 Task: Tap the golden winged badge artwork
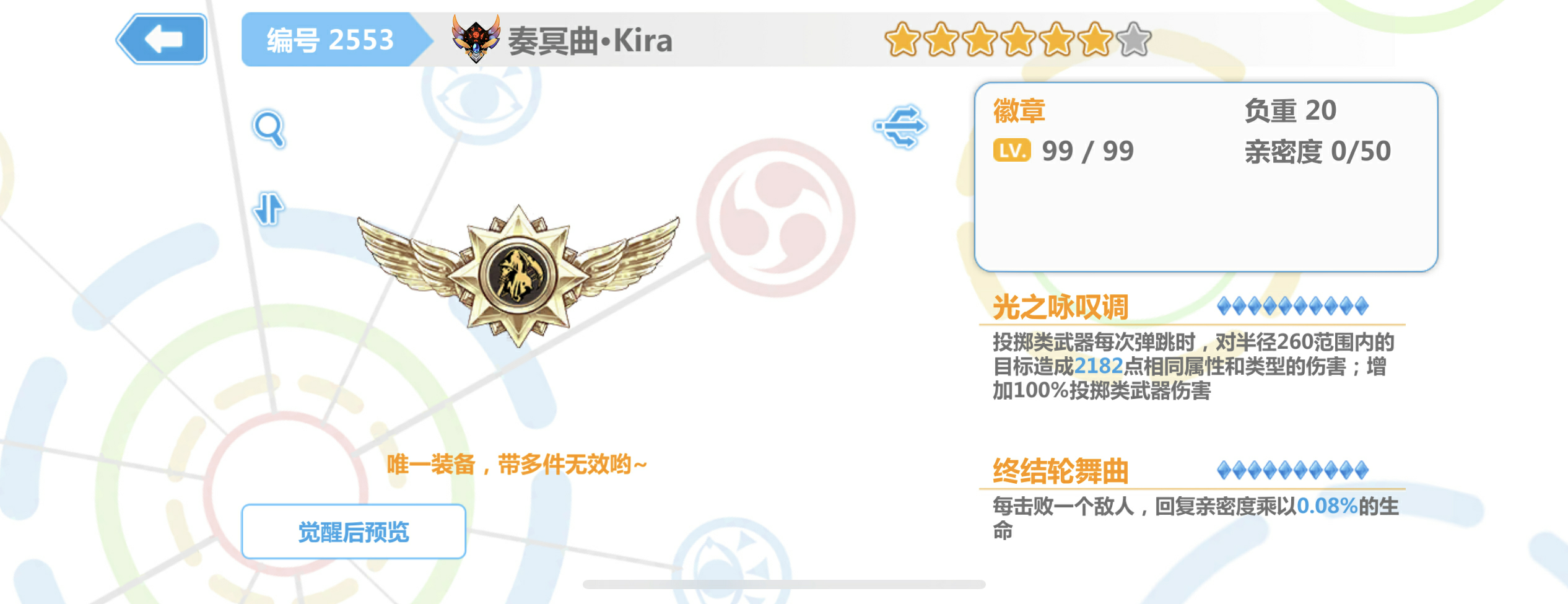(518, 276)
